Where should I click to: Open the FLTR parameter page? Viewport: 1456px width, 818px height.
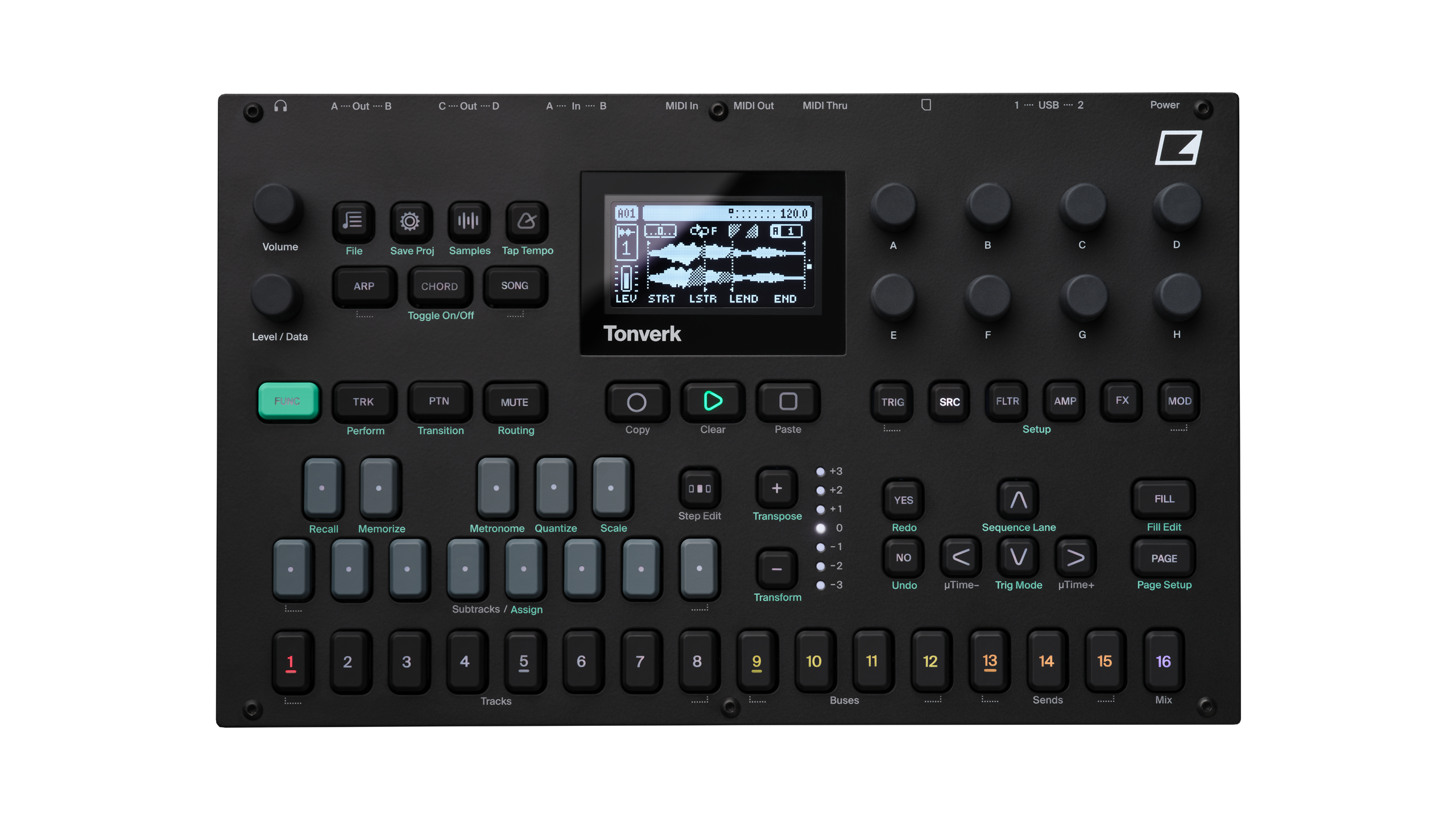pyautogui.click(x=1006, y=401)
